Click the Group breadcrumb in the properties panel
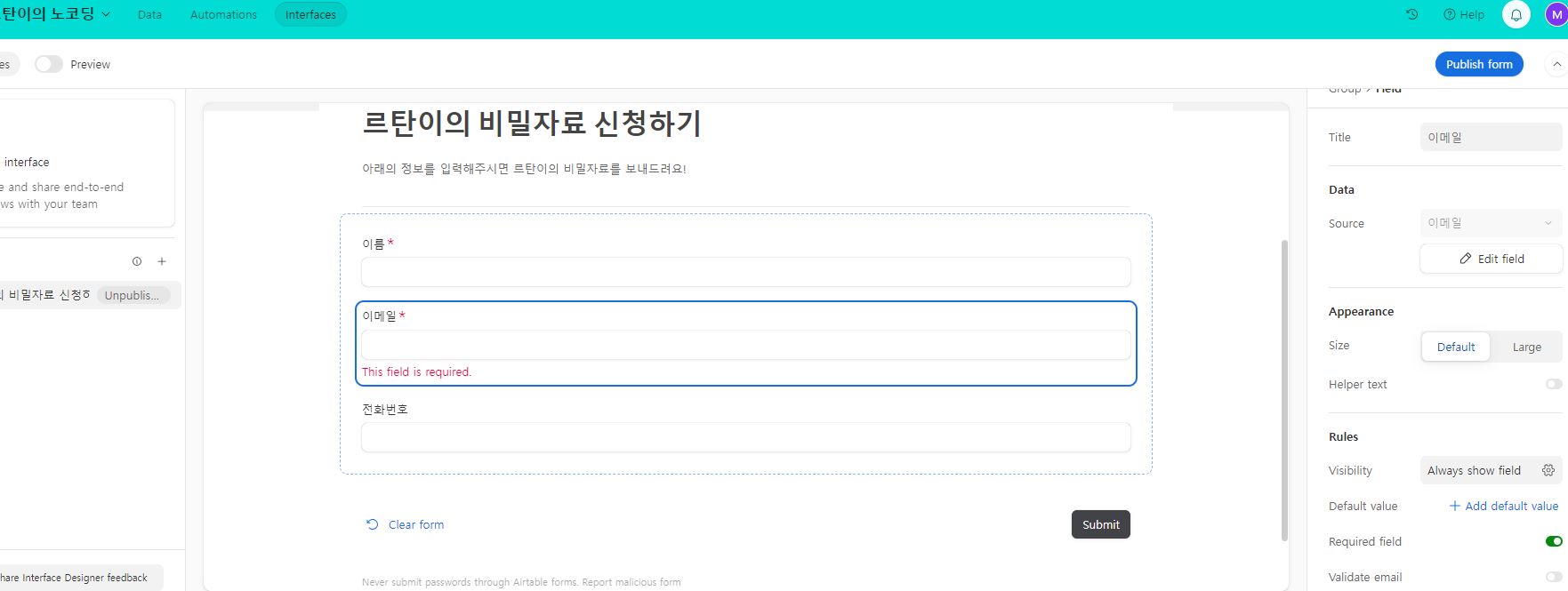This screenshot has width=1568, height=591. [x=1345, y=90]
